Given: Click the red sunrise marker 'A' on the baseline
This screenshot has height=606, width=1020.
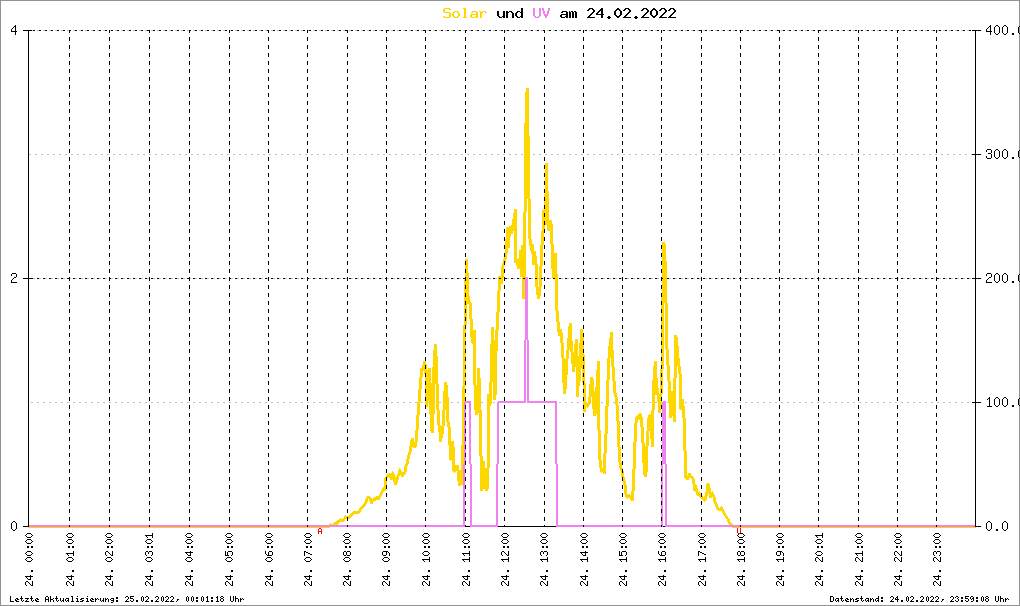Looking at the screenshot, I should [320, 531].
